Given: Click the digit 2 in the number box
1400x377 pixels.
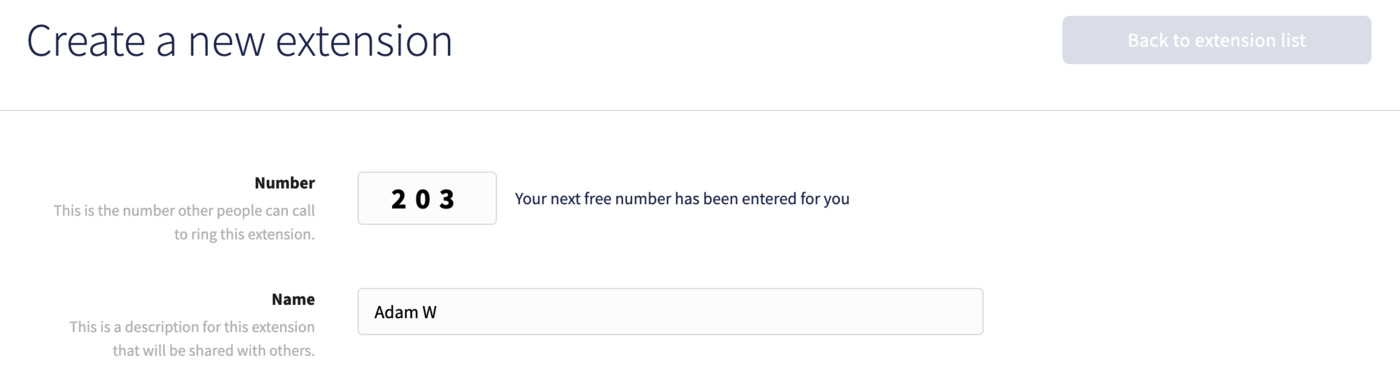Looking at the screenshot, I should click(398, 199).
